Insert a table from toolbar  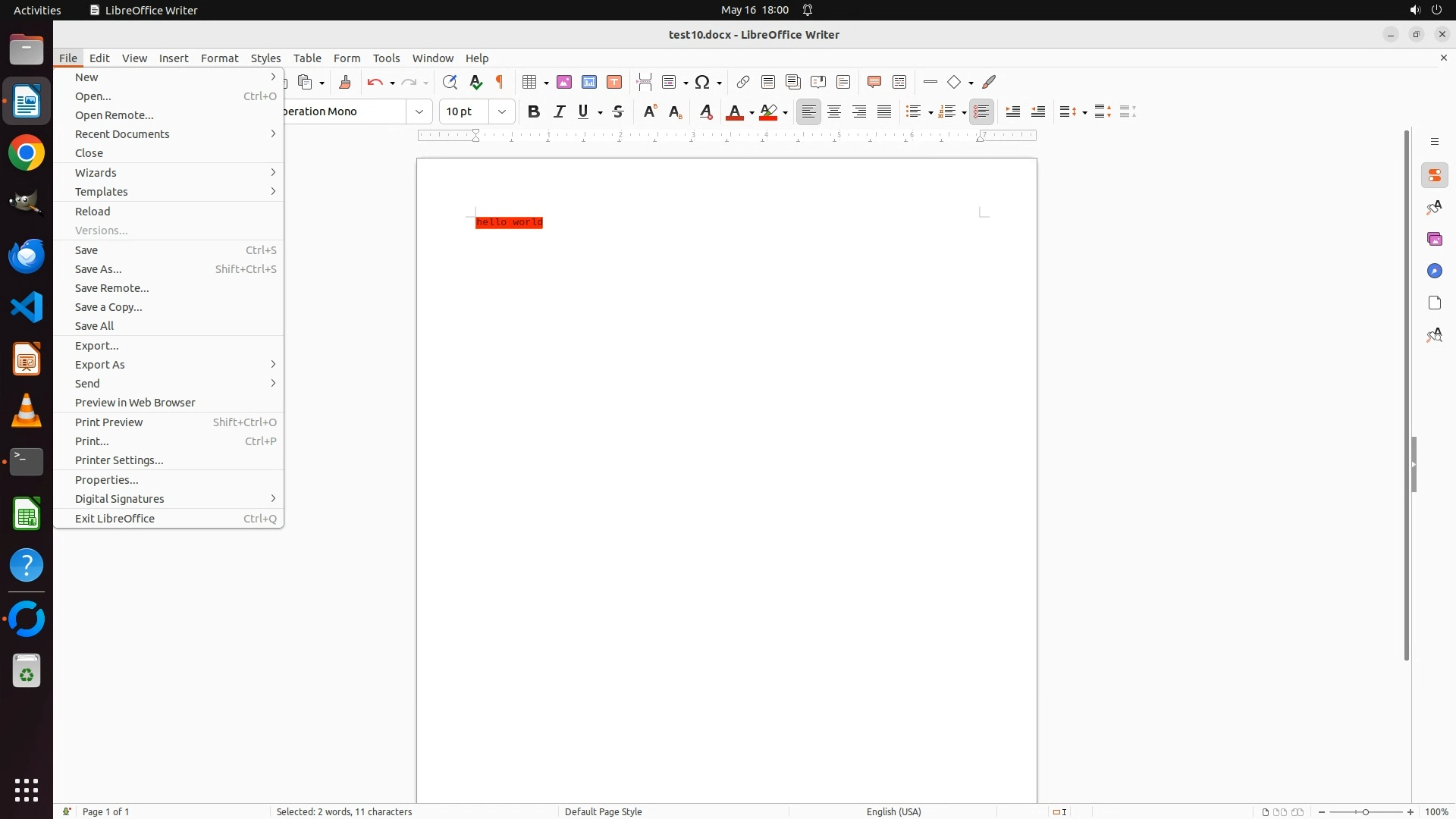530,82
